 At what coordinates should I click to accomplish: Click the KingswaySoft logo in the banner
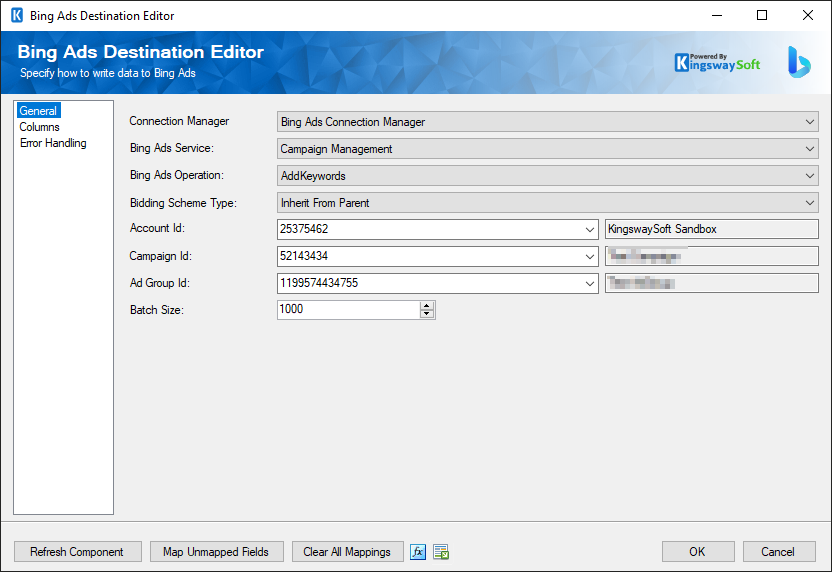[x=717, y=63]
